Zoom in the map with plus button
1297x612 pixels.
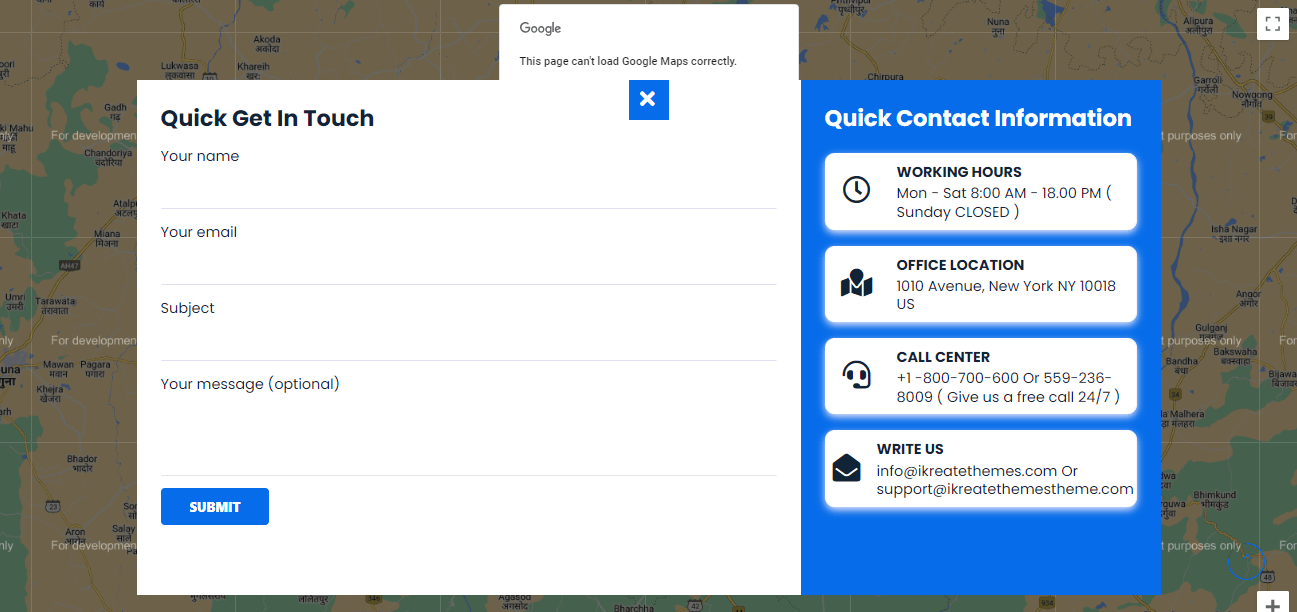click(x=1272, y=604)
